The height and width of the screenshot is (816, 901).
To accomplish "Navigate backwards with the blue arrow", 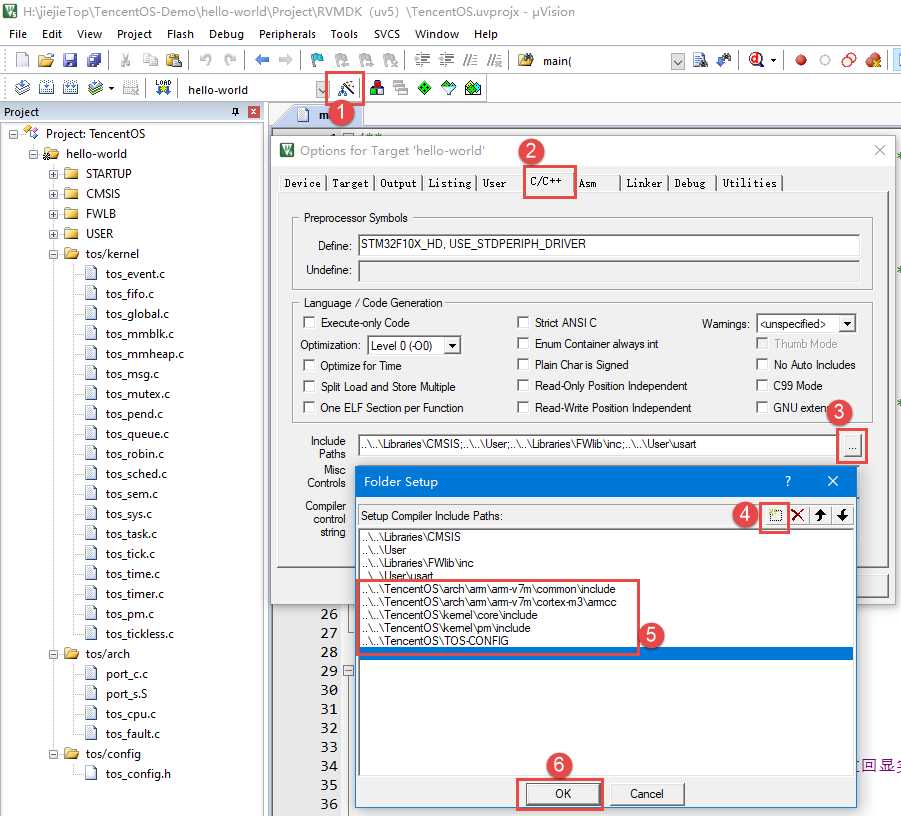I will [x=262, y=60].
